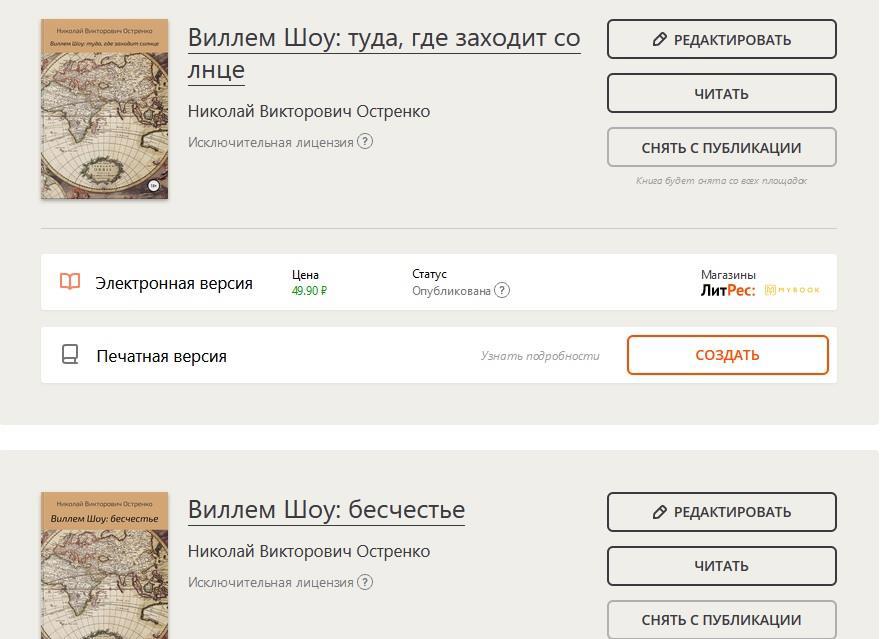Open title link Виллем Шоу: туда, где заходит солнце
Viewport: 883px width, 639px height.
383,53
